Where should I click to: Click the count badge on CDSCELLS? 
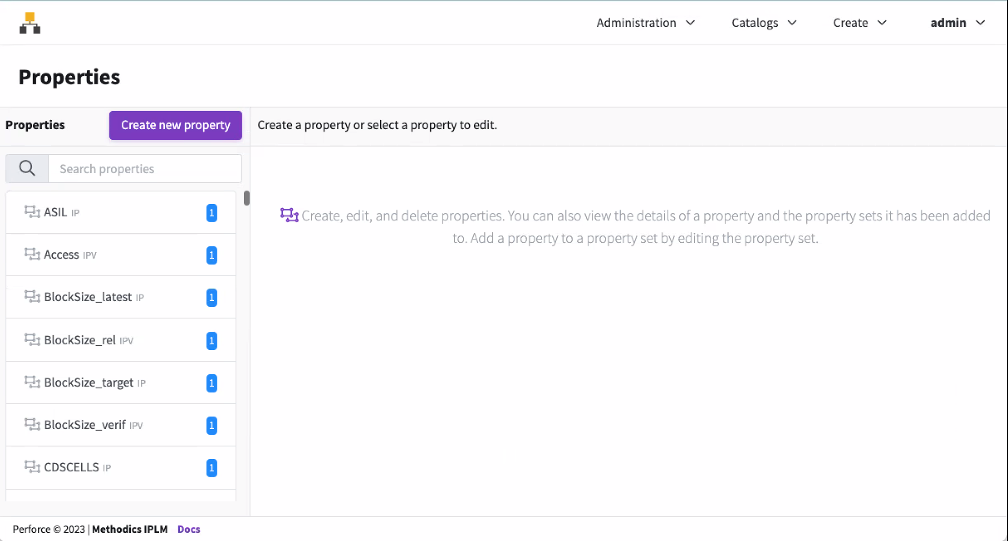(x=211, y=468)
